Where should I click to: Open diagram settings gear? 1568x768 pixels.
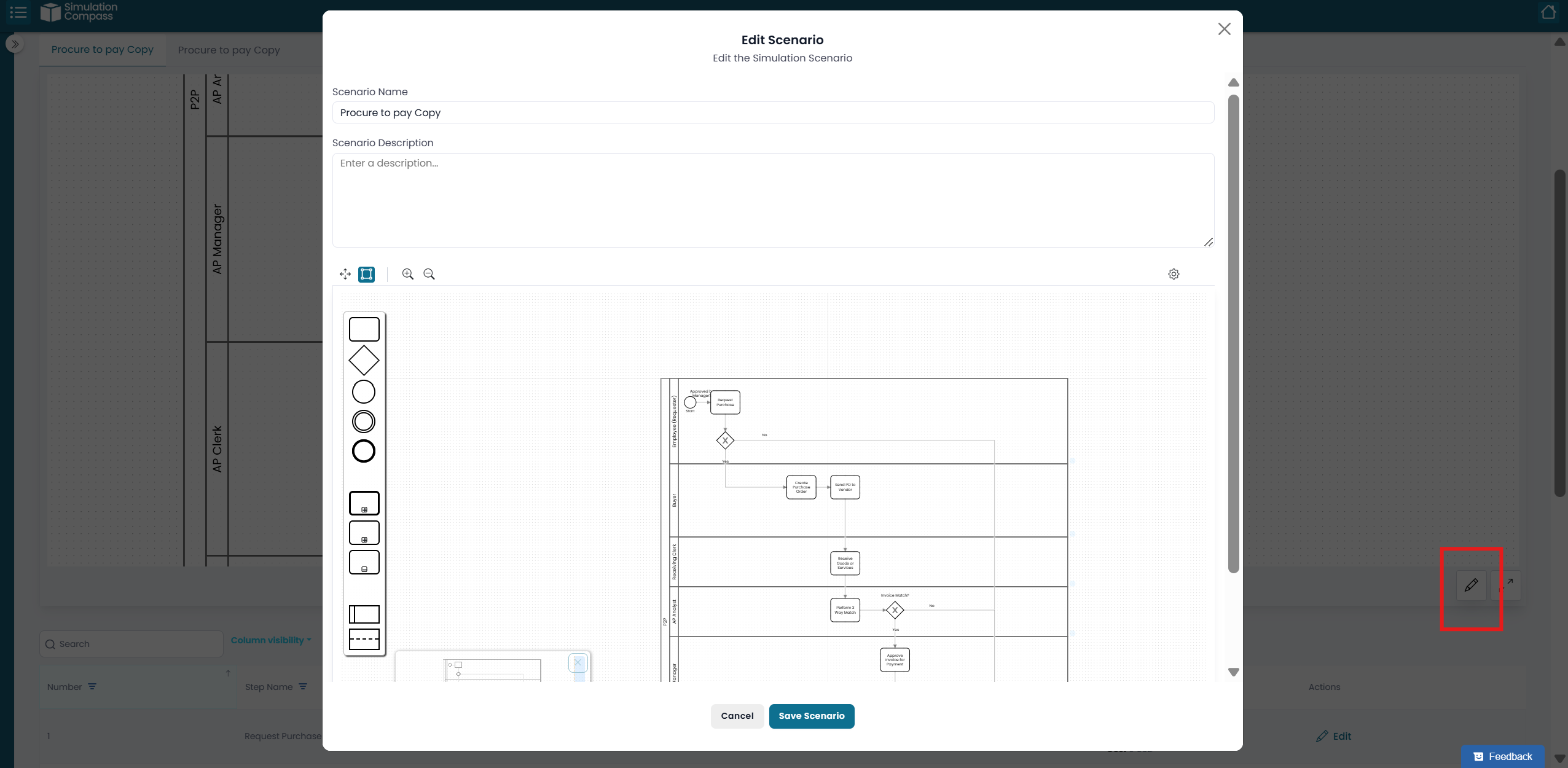(x=1174, y=274)
